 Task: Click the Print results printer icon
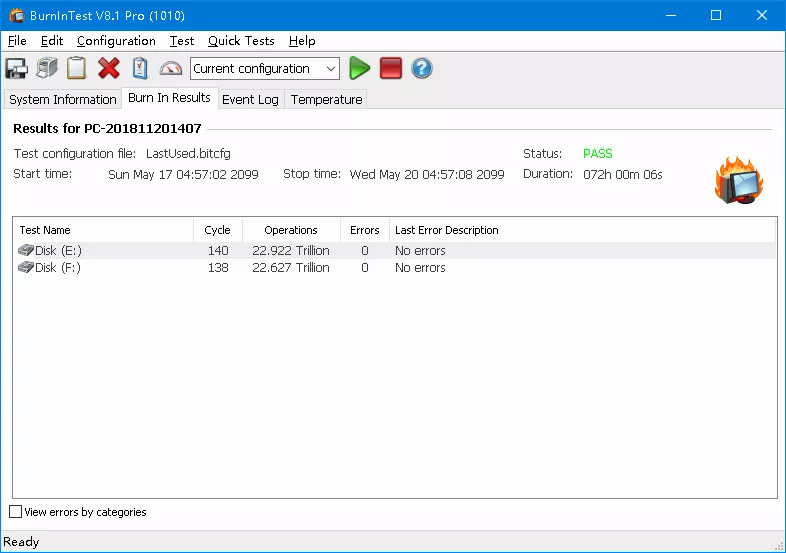point(46,69)
